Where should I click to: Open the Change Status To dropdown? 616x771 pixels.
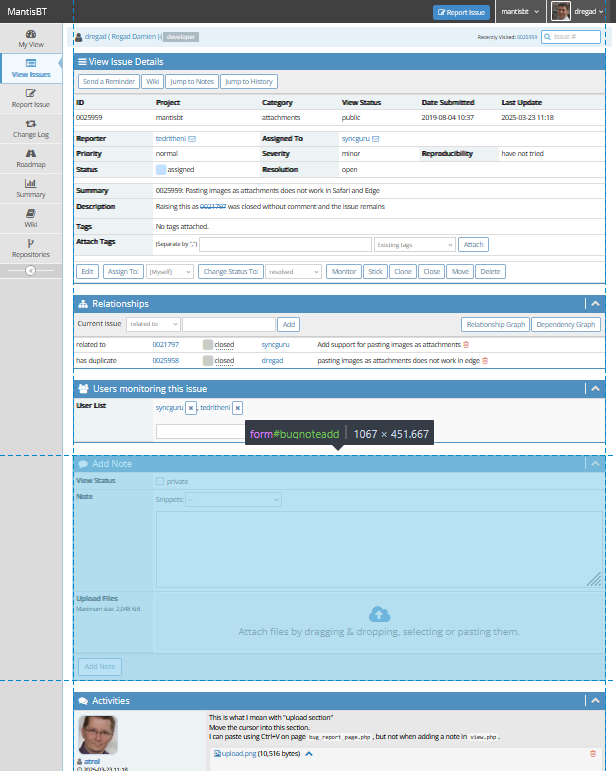coord(294,271)
